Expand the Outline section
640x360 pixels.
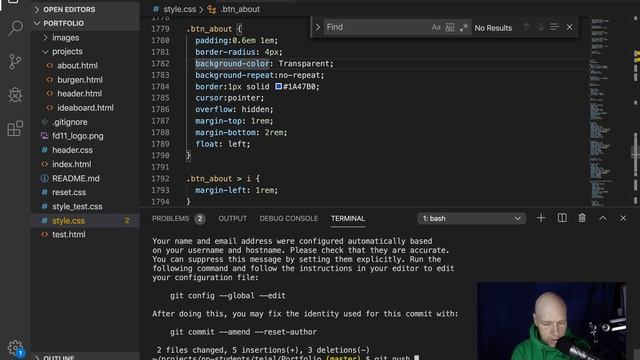pyautogui.click(x=85, y=357)
